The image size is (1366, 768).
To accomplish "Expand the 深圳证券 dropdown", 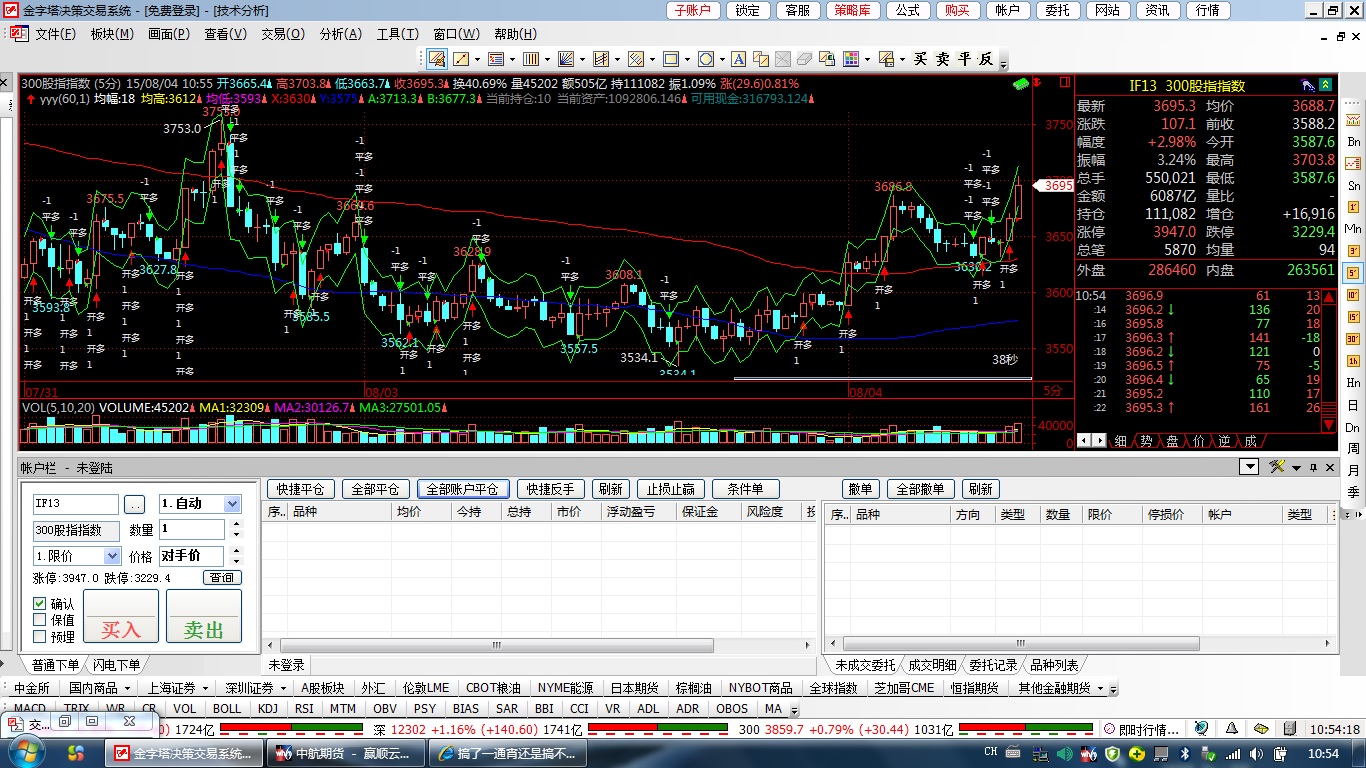I will pos(283,689).
